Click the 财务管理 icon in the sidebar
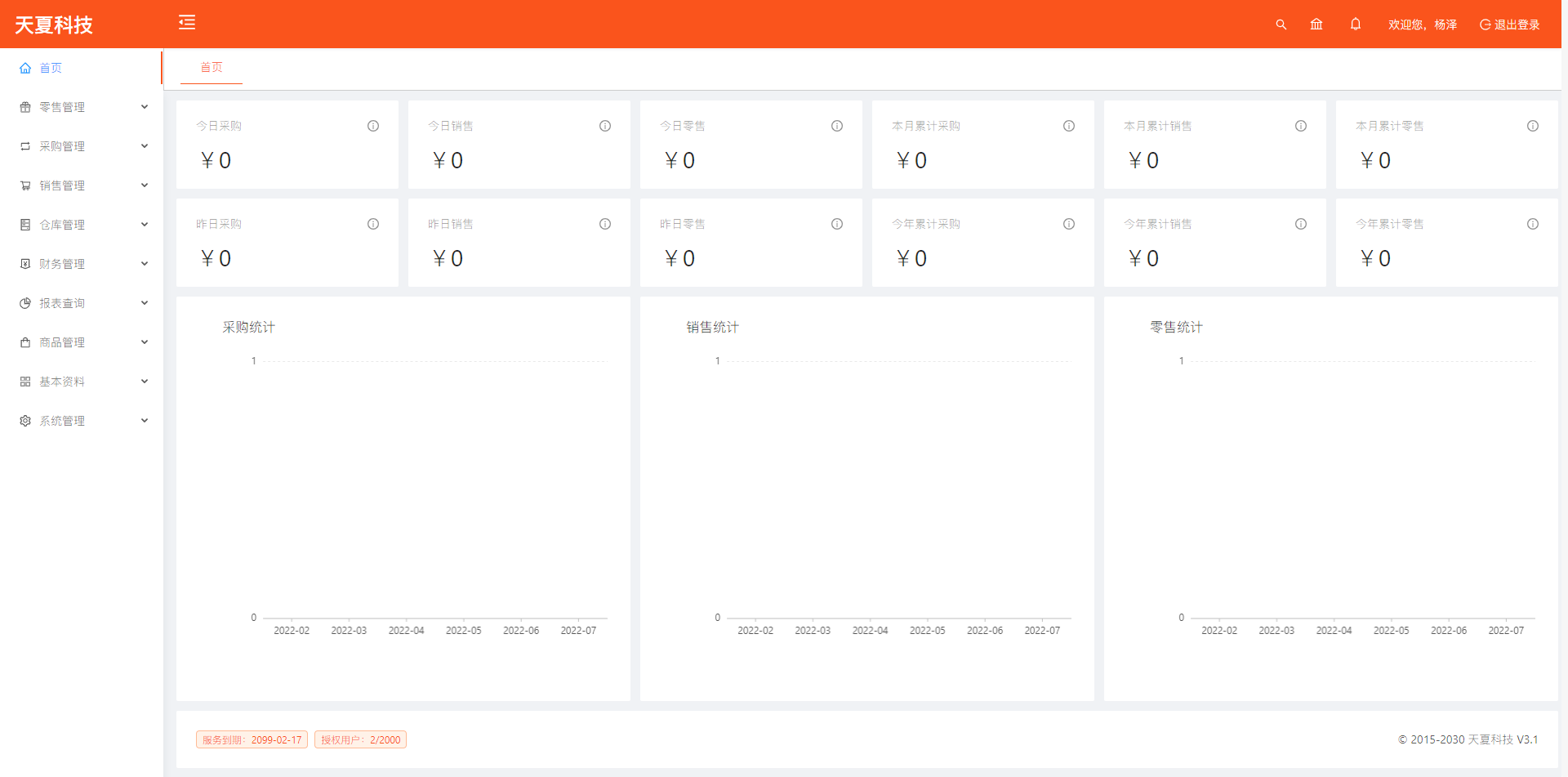The image size is (1568, 777). [25, 264]
